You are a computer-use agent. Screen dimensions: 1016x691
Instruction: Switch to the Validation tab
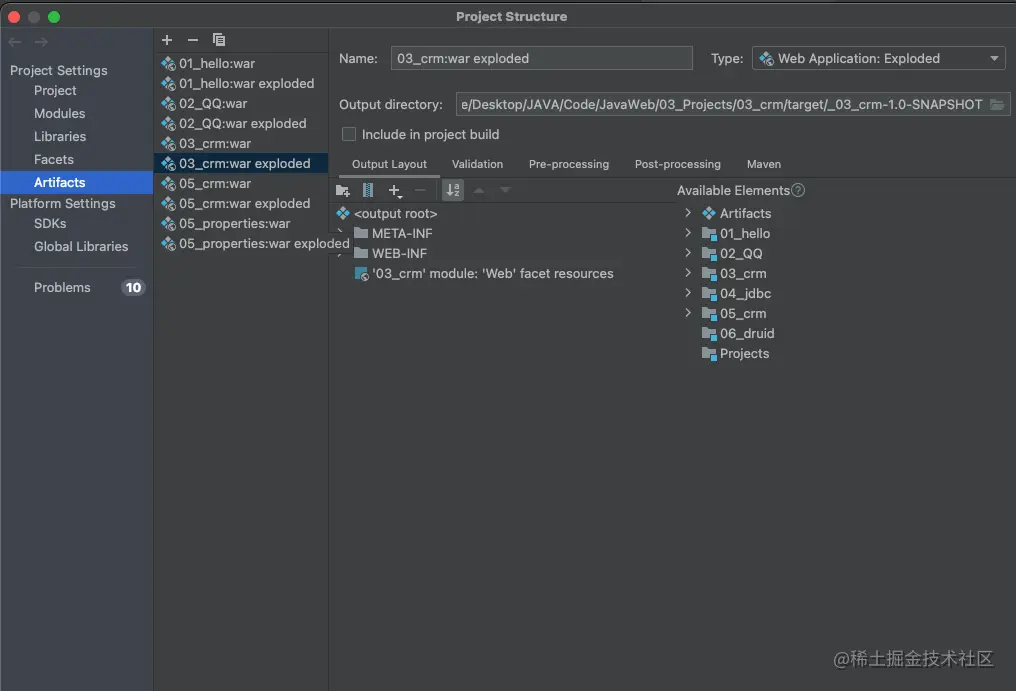pos(477,164)
